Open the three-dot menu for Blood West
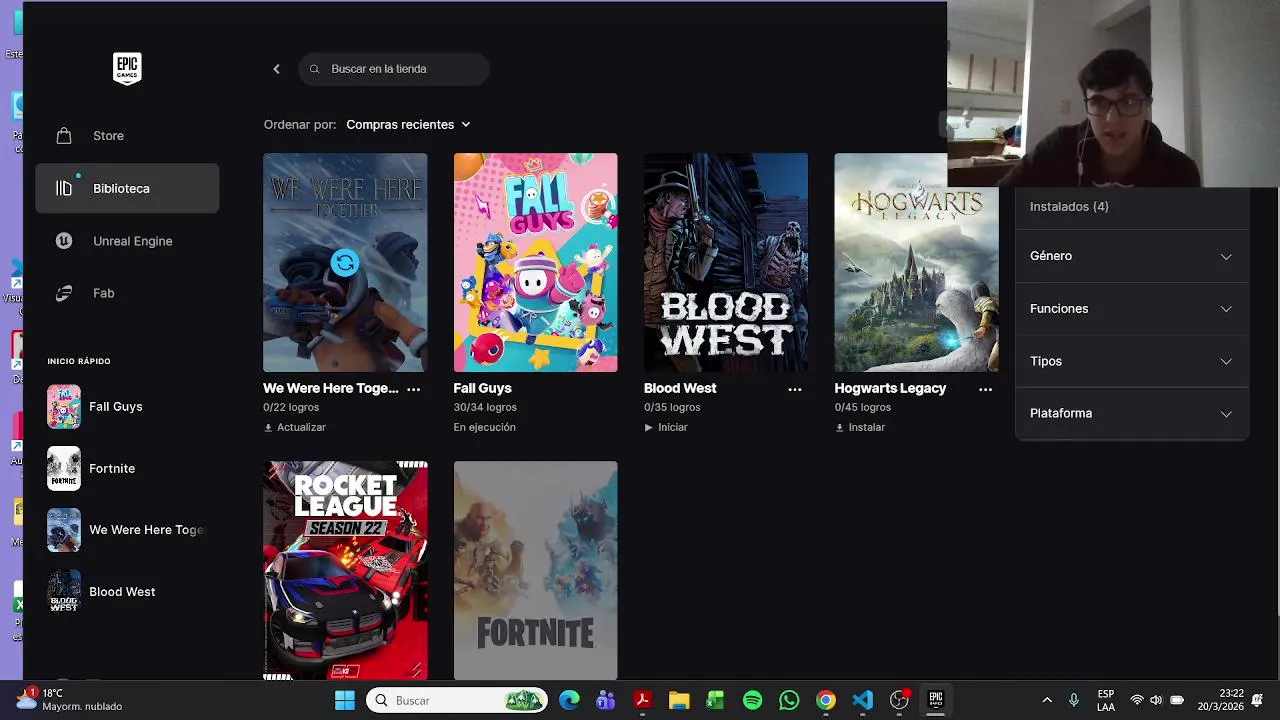 pos(795,389)
